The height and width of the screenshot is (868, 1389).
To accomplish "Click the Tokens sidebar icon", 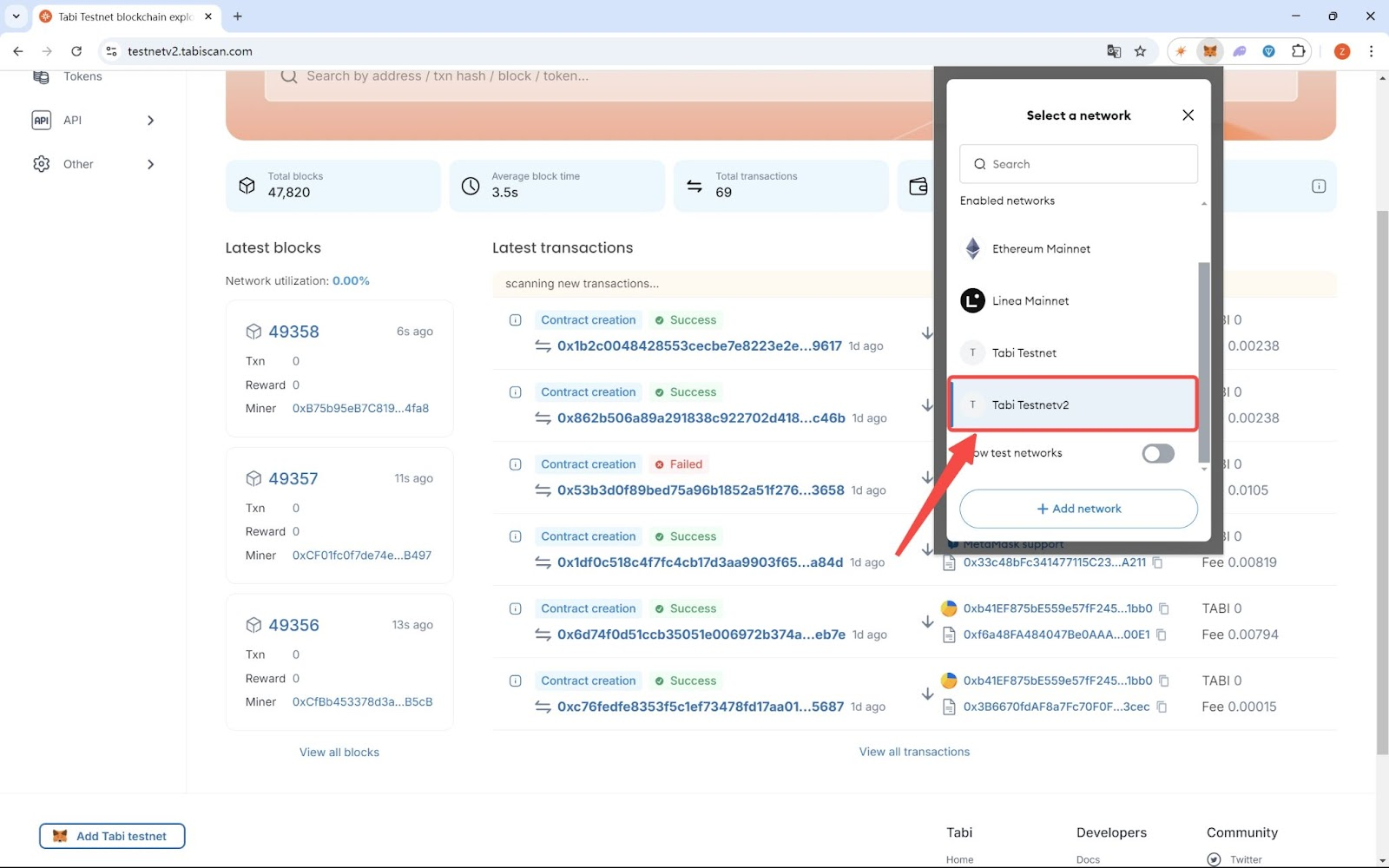I will [41, 76].
